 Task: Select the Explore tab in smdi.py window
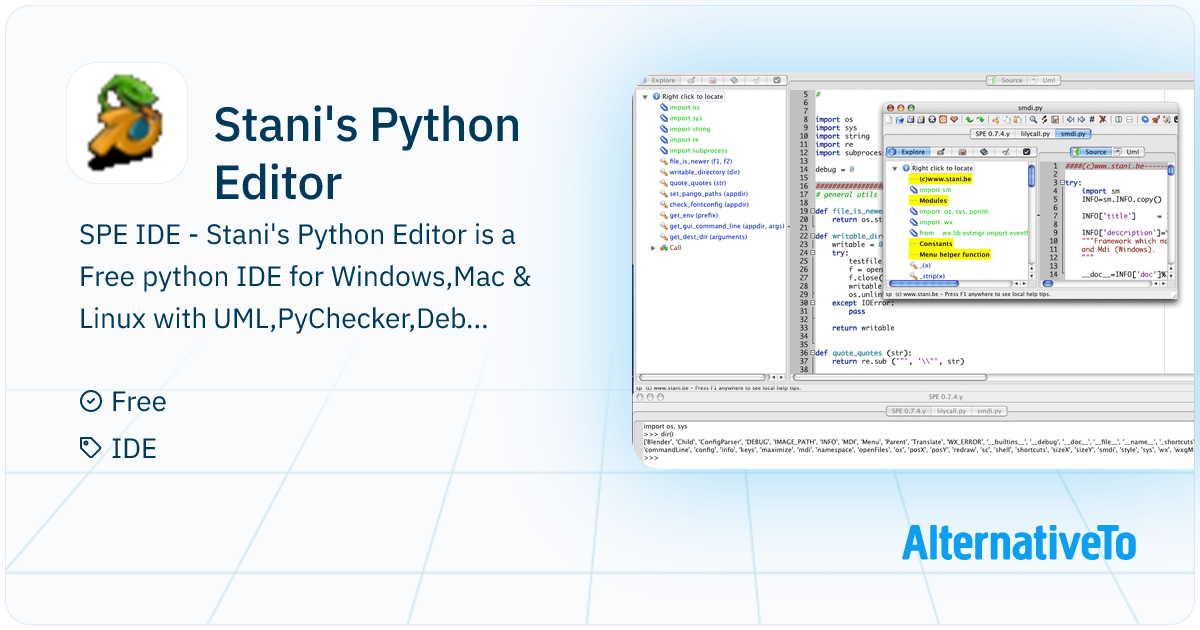[908, 152]
